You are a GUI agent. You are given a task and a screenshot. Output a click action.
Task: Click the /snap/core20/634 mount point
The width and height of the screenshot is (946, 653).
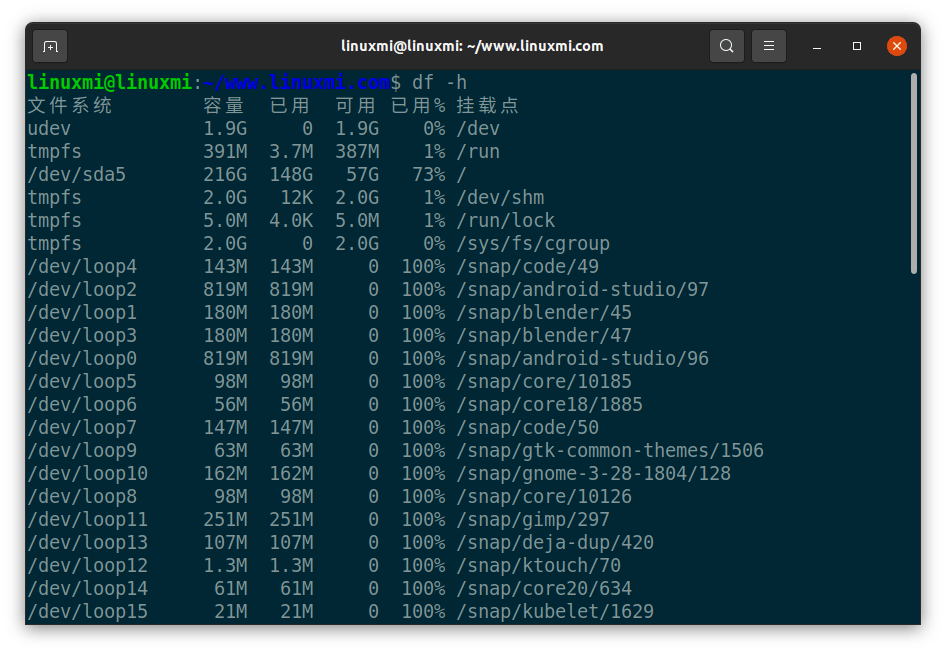pyautogui.click(x=544, y=588)
